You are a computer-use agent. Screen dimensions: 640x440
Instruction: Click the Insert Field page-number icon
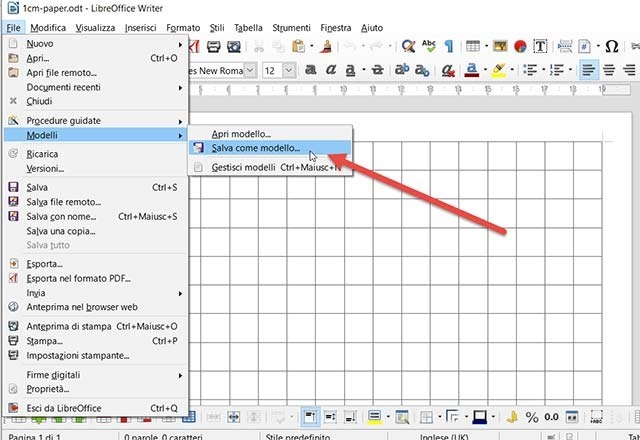[584, 47]
